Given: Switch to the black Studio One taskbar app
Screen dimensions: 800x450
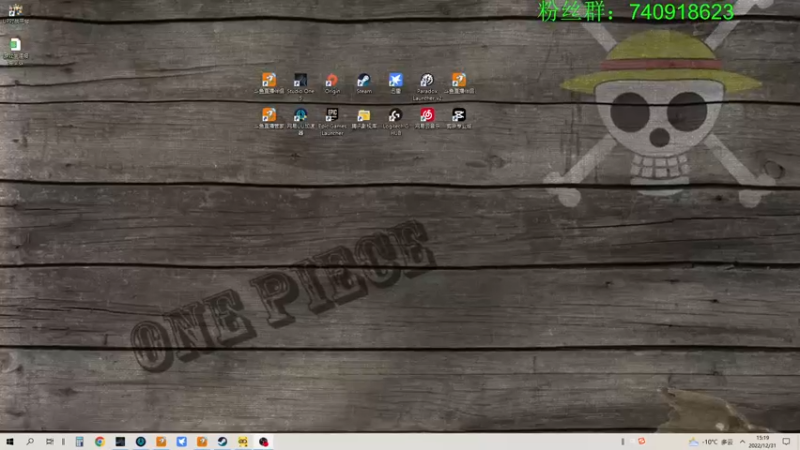Looking at the screenshot, I should pyautogui.click(x=120, y=441).
